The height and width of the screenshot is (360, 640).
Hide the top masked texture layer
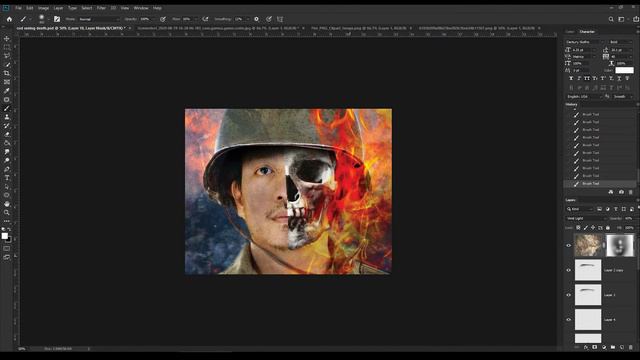(x=569, y=245)
